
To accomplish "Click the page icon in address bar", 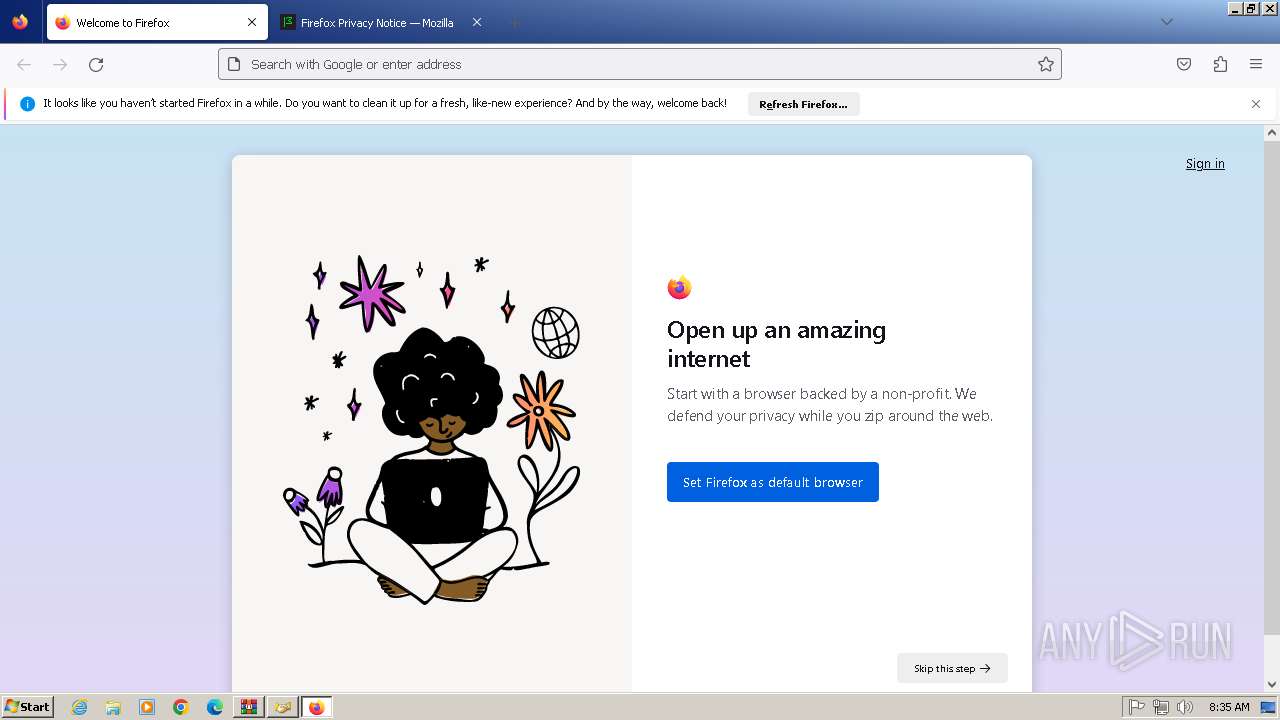I will click(x=234, y=64).
